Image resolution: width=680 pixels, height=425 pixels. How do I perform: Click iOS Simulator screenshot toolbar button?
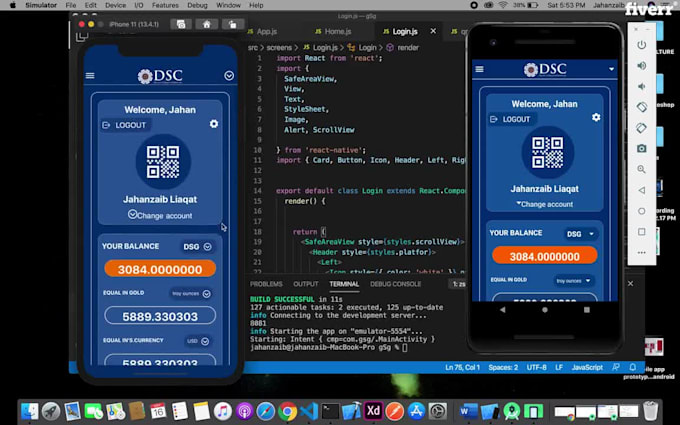pos(181,24)
